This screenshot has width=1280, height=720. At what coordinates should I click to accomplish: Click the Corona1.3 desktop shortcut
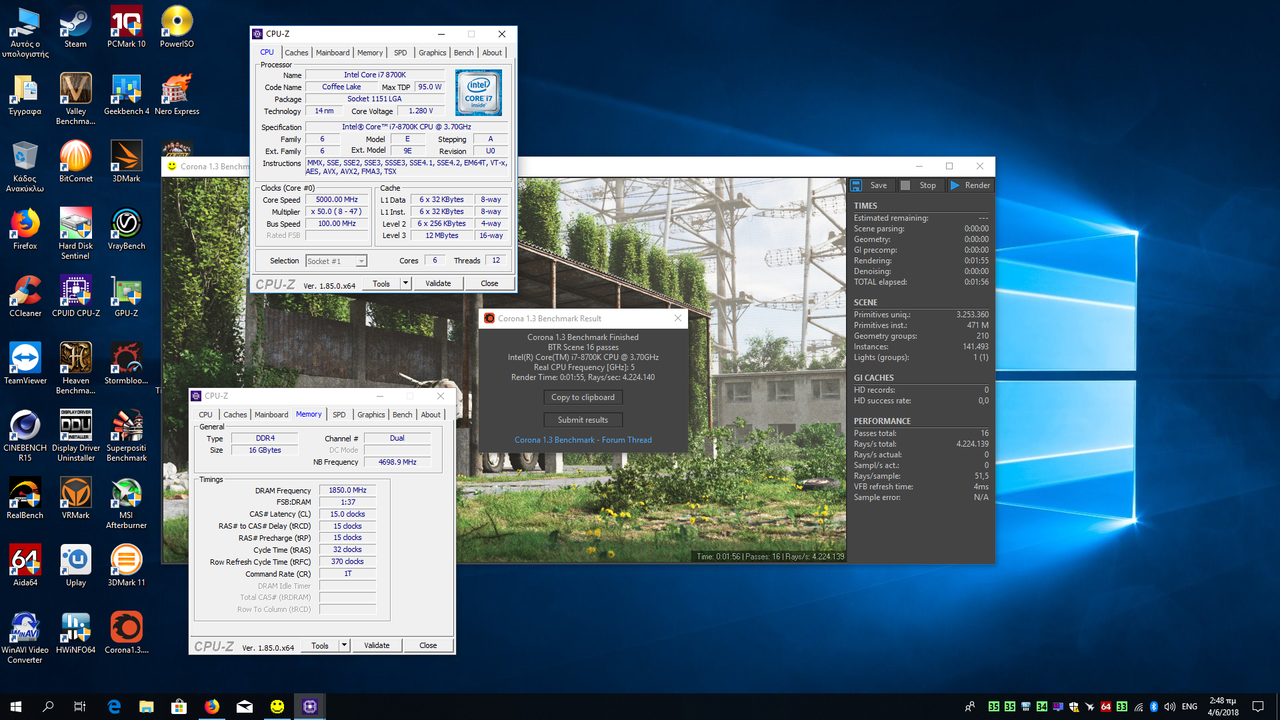tap(126, 634)
